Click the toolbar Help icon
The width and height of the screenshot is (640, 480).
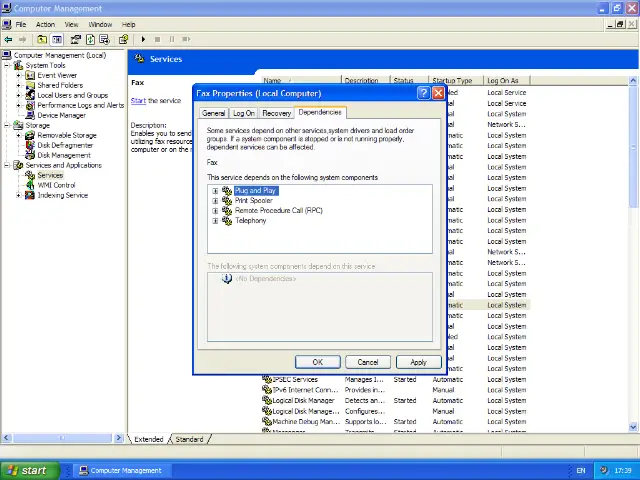click(x=123, y=40)
